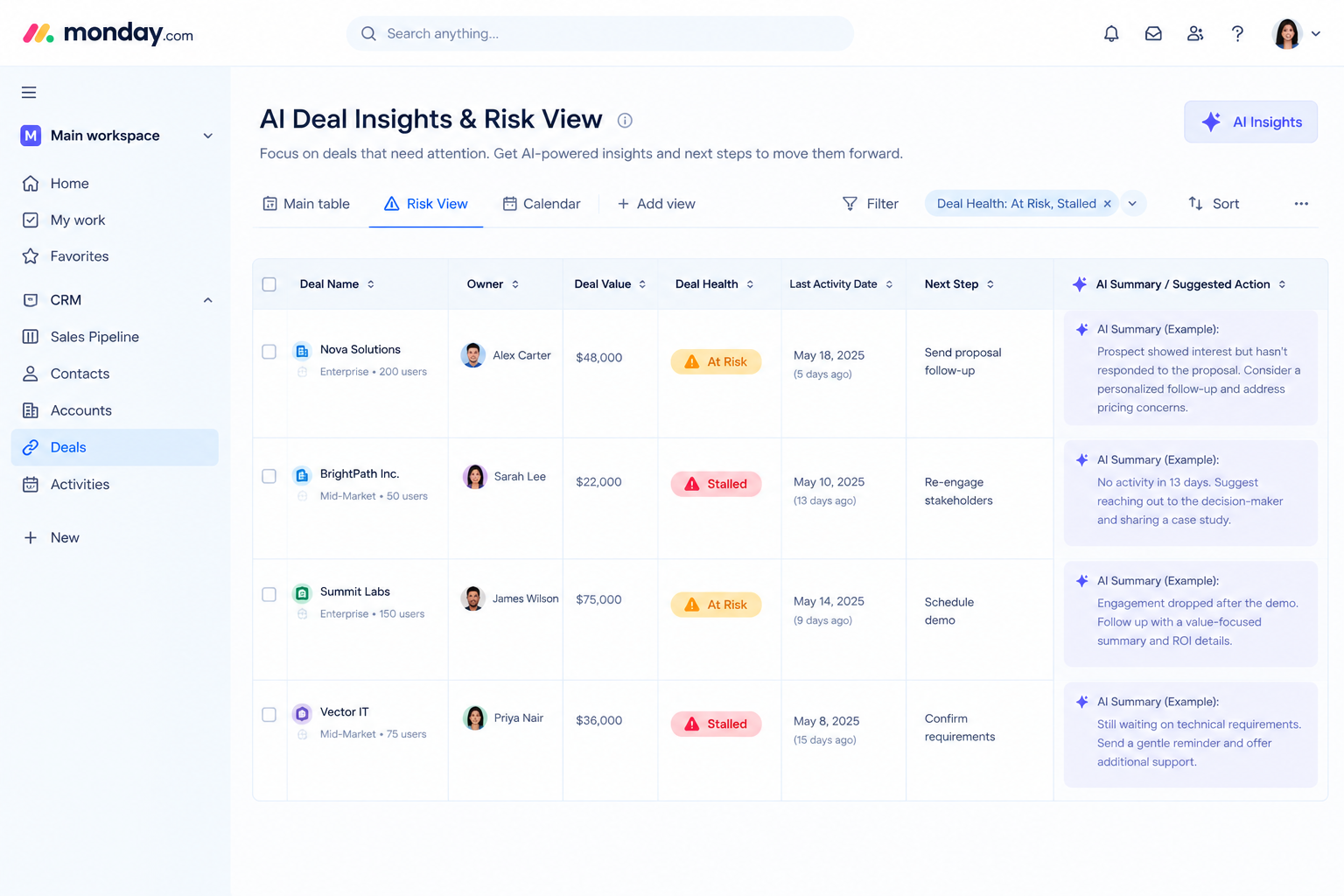1344x896 pixels.
Task: Open the dropdown beside Deal Health filter chip
Action: tap(1132, 204)
